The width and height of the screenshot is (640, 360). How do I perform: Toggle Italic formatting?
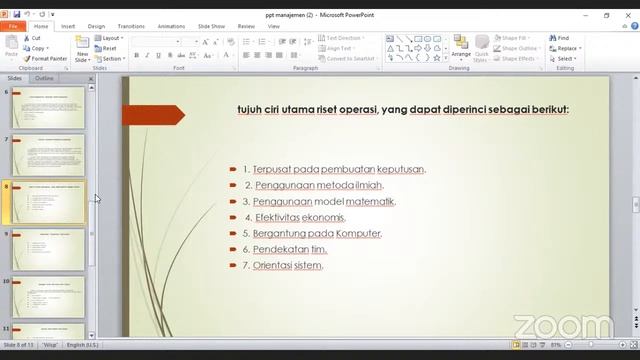tap(147, 55)
